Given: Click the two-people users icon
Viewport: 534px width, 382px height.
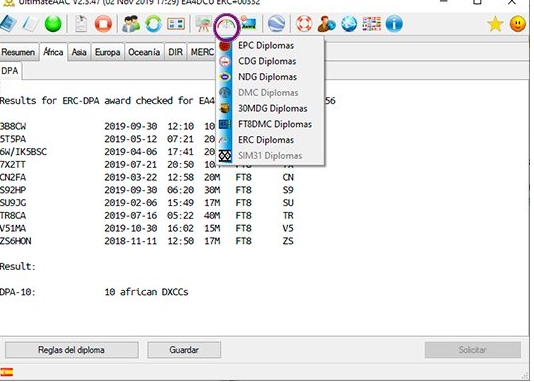Looking at the screenshot, I should [x=131, y=24].
